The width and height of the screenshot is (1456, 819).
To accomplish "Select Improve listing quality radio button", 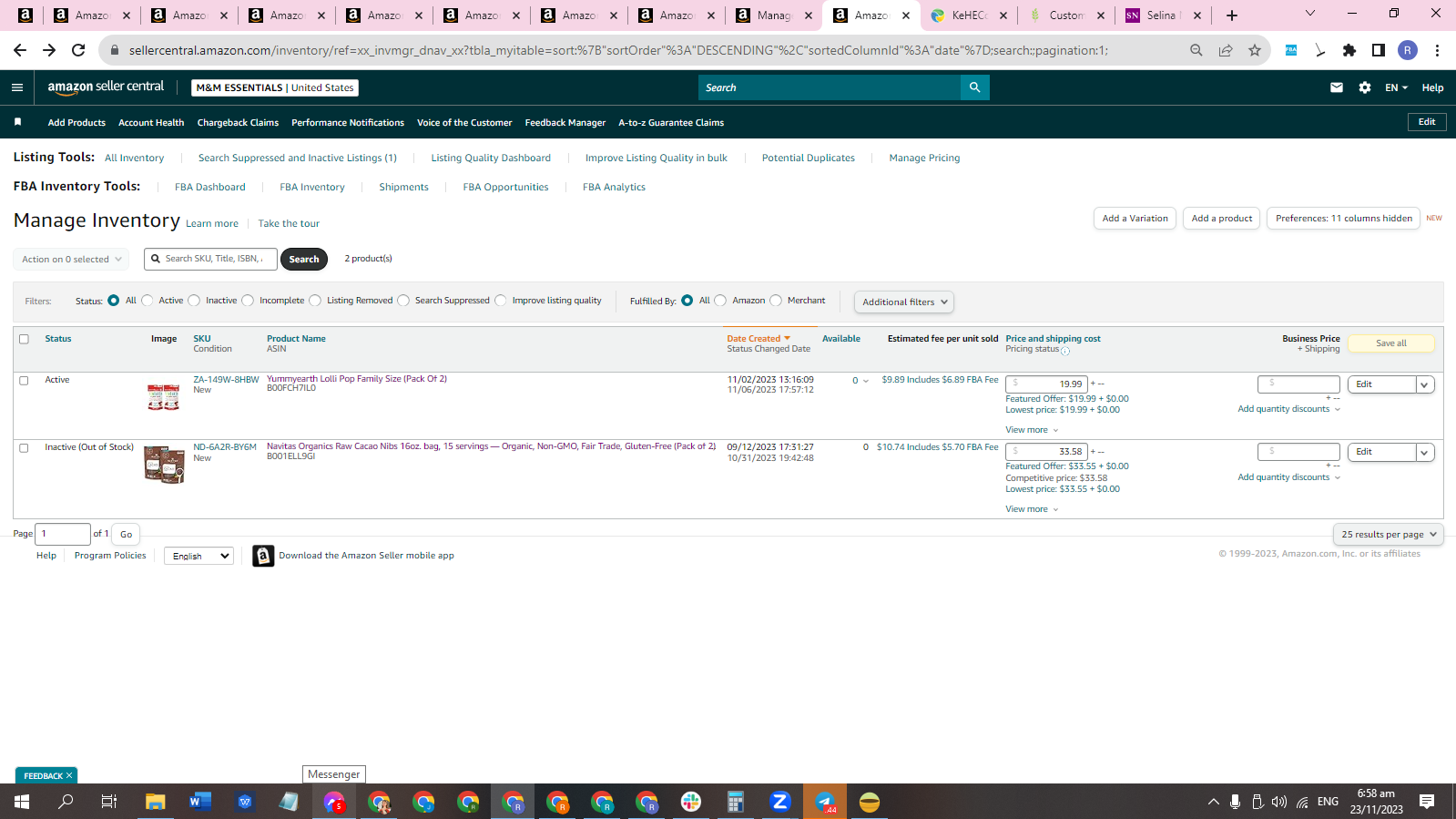I will point(501,301).
